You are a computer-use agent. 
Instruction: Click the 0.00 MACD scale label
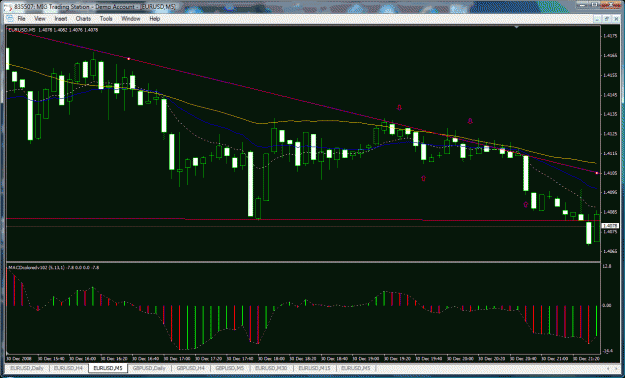(x=607, y=305)
